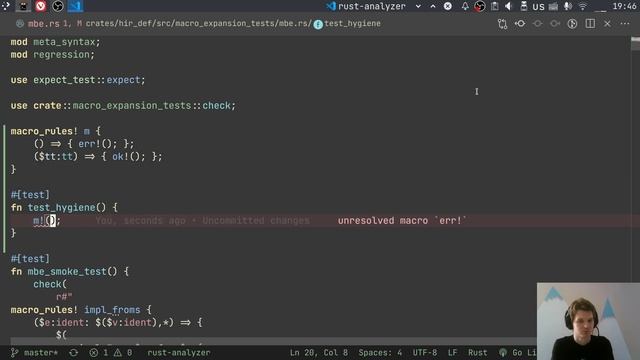Viewport: 640px width, 360px height.
Task: Open notifications bell in tray
Action: pos(465,6)
